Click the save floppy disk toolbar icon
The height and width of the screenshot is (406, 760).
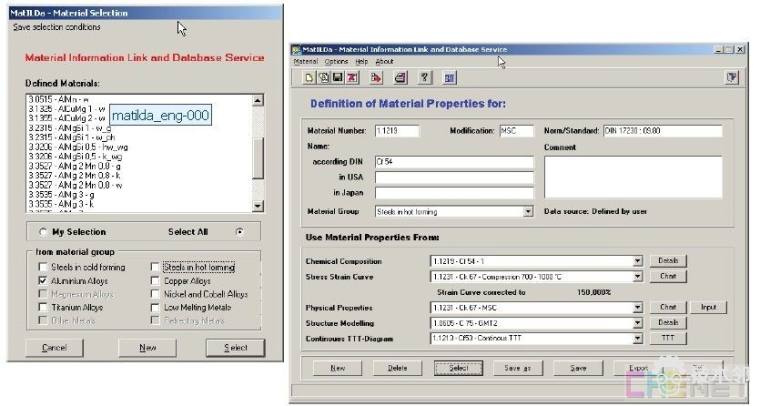(338, 77)
